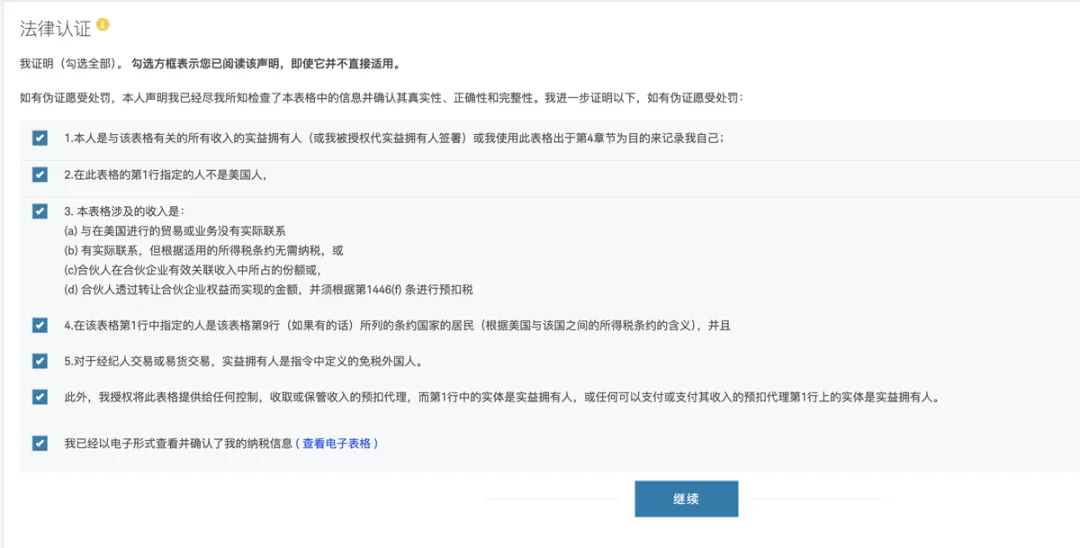Click statement 1 text about 实益拥有人
The height and width of the screenshot is (548, 1080).
[x=393, y=138]
